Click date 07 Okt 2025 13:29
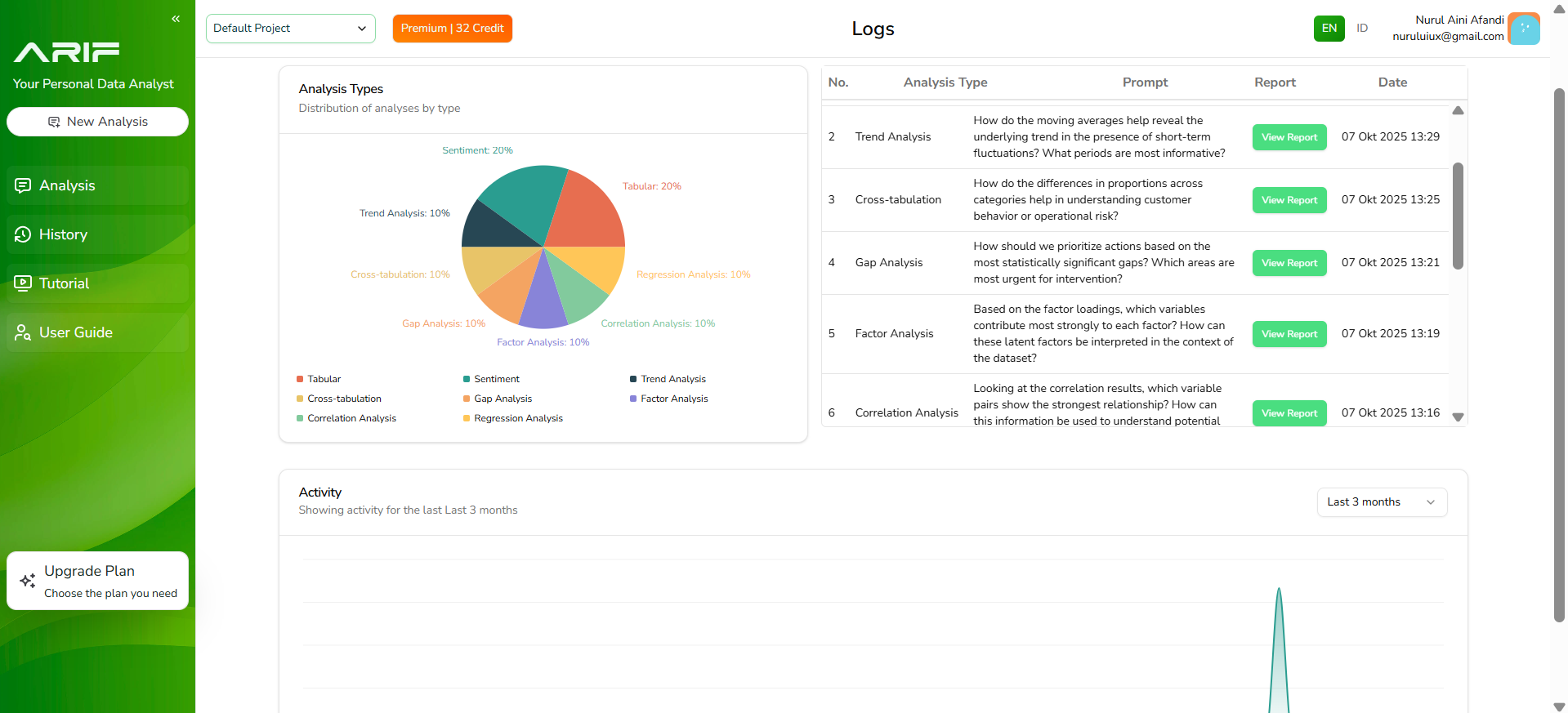This screenshot has height=713, width=1568. click(x=1391, y=136)
